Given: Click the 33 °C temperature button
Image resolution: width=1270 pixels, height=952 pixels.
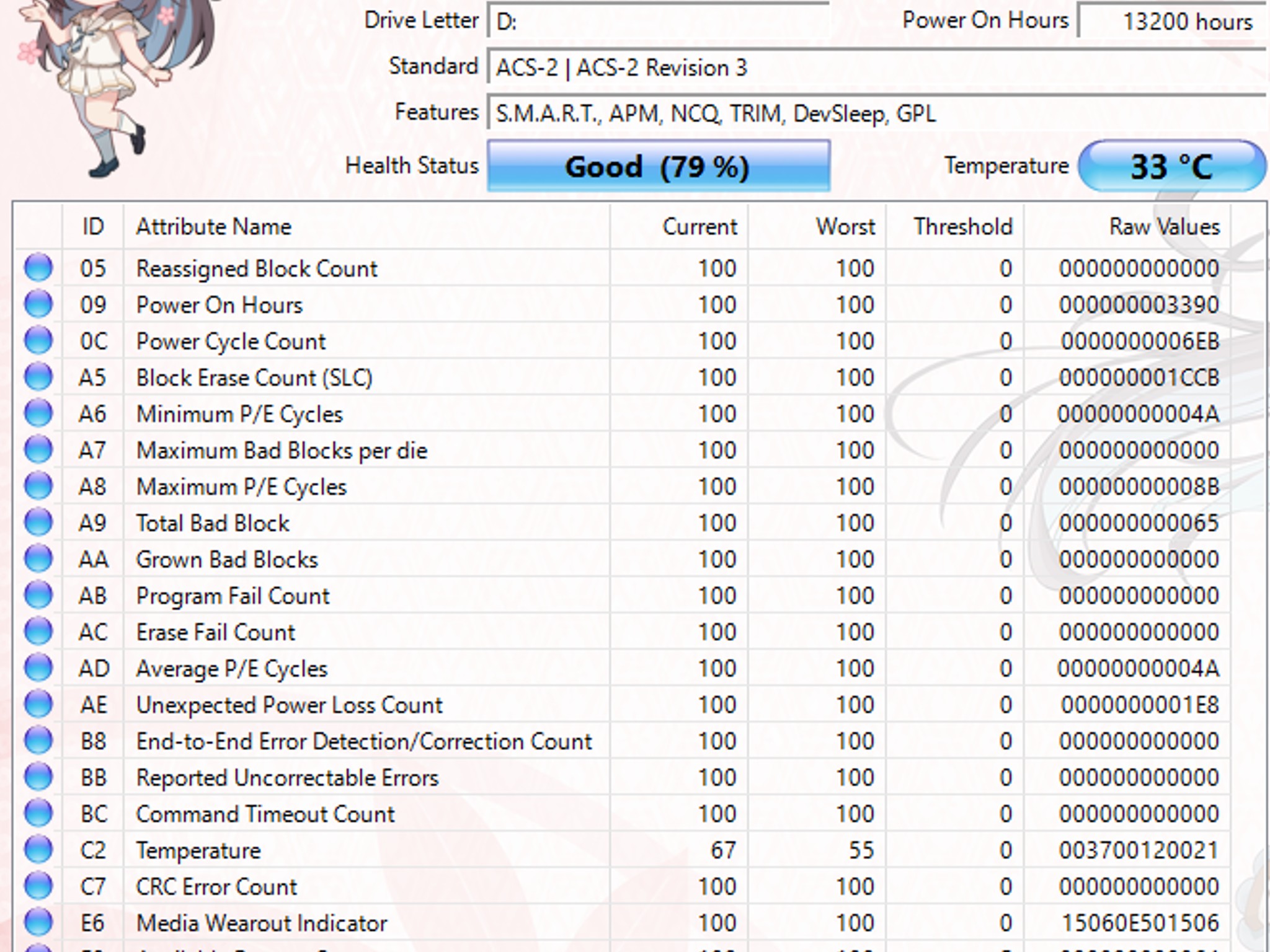Looking at the screenshot, I should tap(1172, 166).
